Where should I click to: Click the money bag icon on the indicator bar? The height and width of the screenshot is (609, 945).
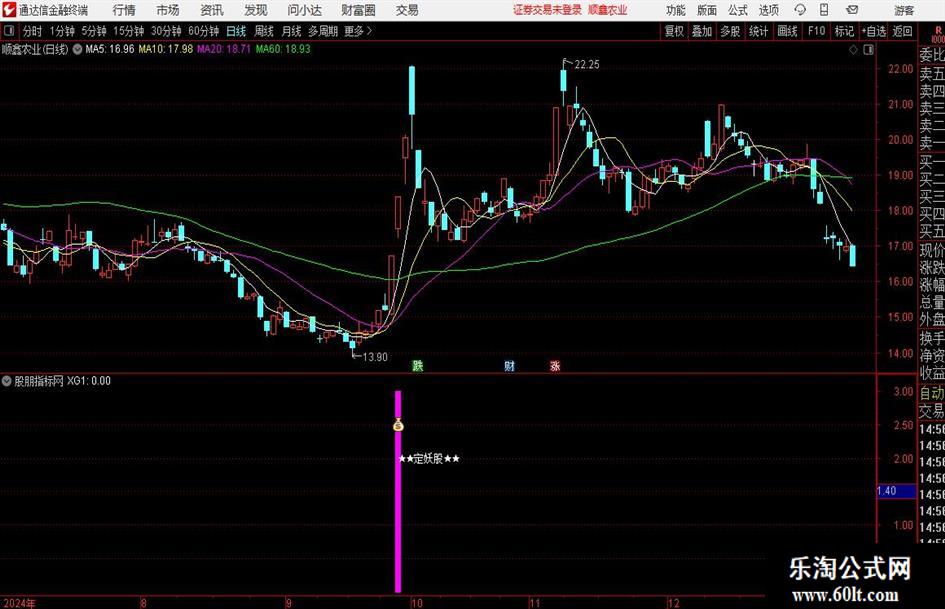[x=398, y=425]
